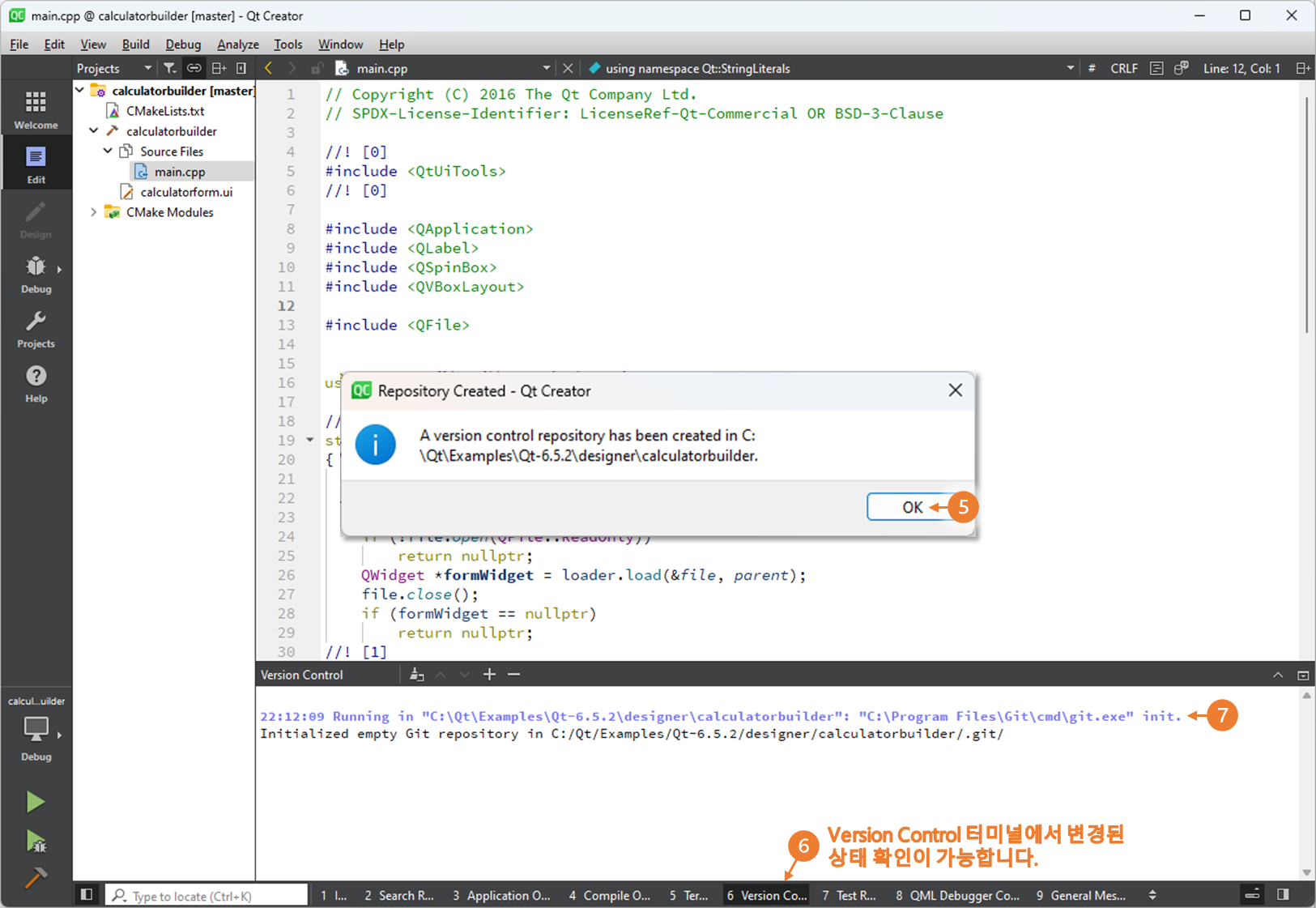Open the Window menu
The width and height of the screenshot is (1316, 908).
coord(340,45)
